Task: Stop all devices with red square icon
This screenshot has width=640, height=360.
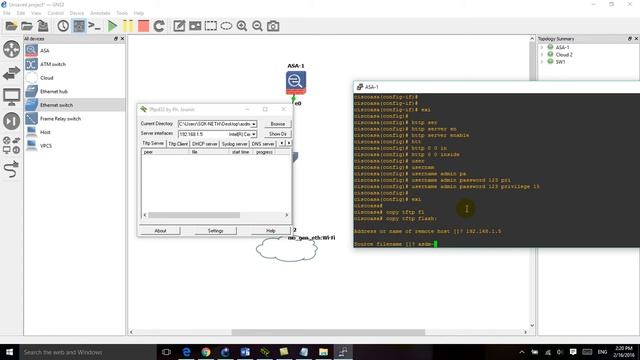Action: pos(143,26)
